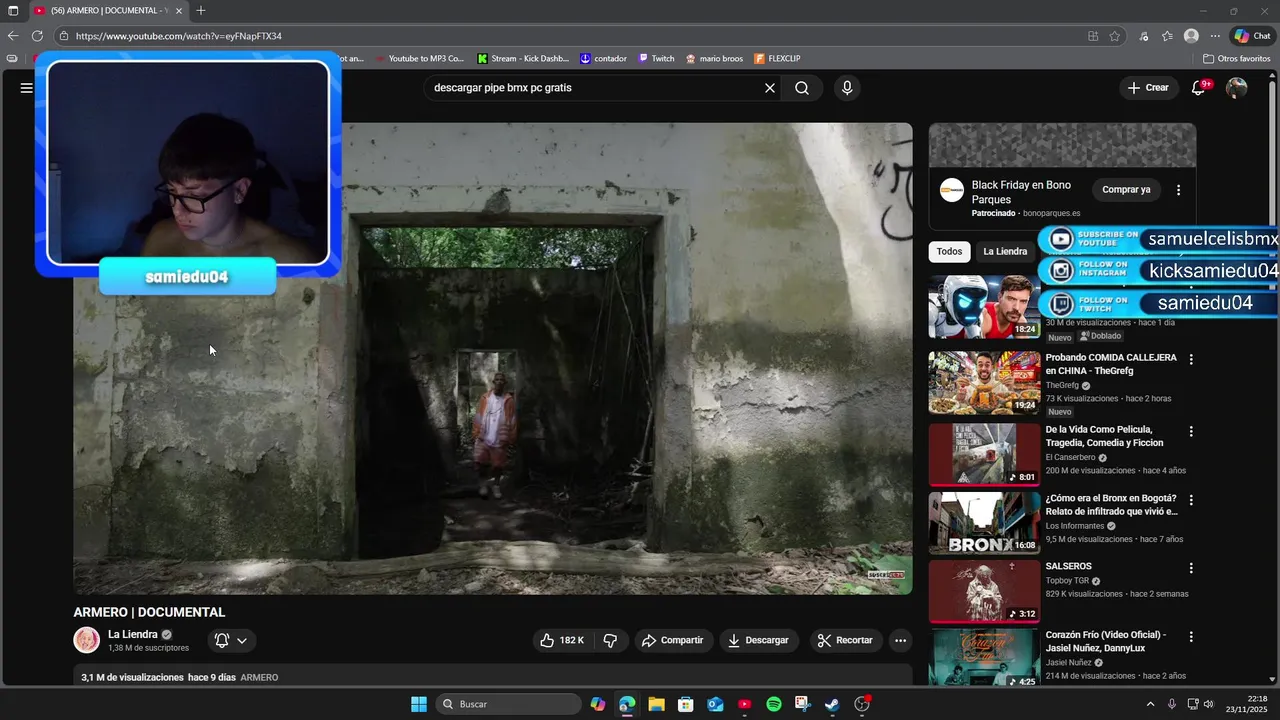Viewport: 1280px width, 720px height.
Task: Show hidden system tray icons
Action: pos(1150,704)
